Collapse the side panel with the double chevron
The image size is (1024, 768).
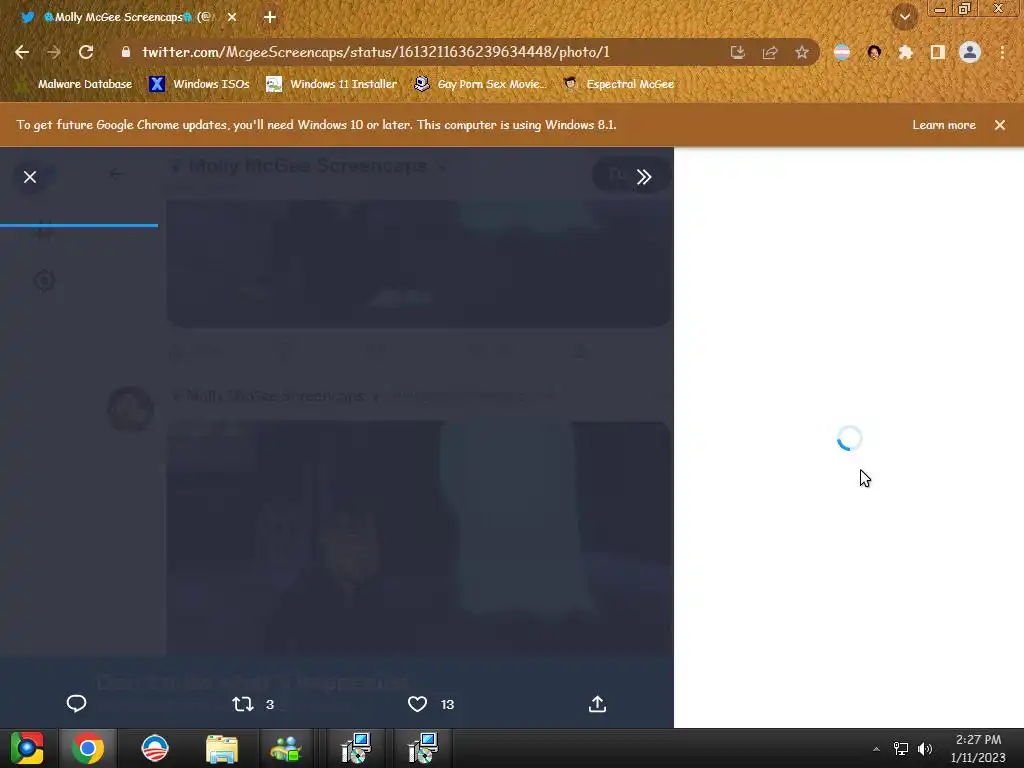pyautogui.click(x=644, y=177)
